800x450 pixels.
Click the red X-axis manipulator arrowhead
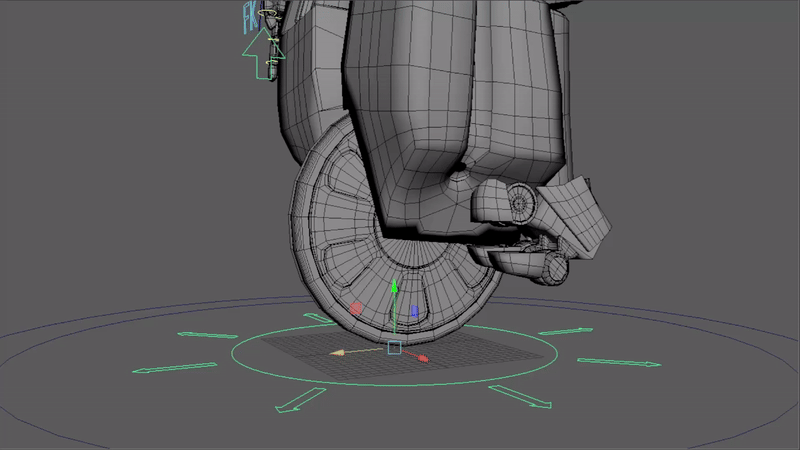click(423, 357)
